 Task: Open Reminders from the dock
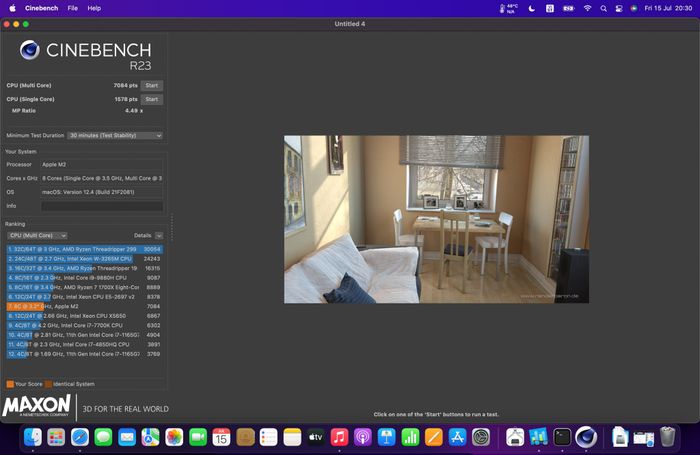coord(268,437)
